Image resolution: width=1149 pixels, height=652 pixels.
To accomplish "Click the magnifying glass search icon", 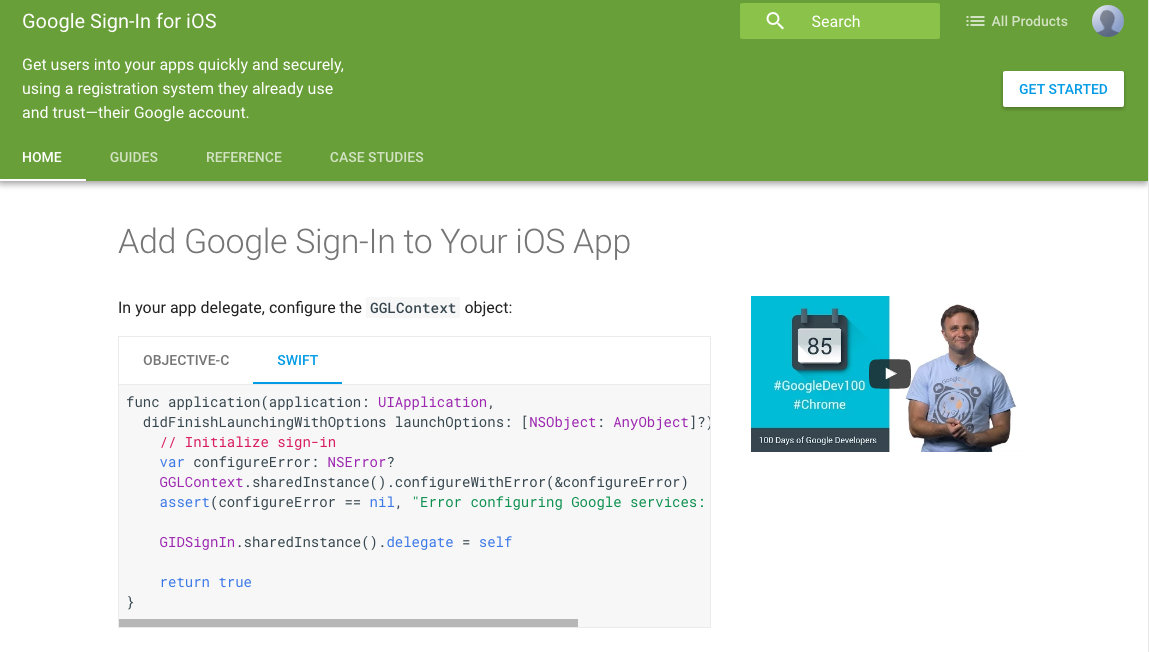I will [x=775, y=21].
